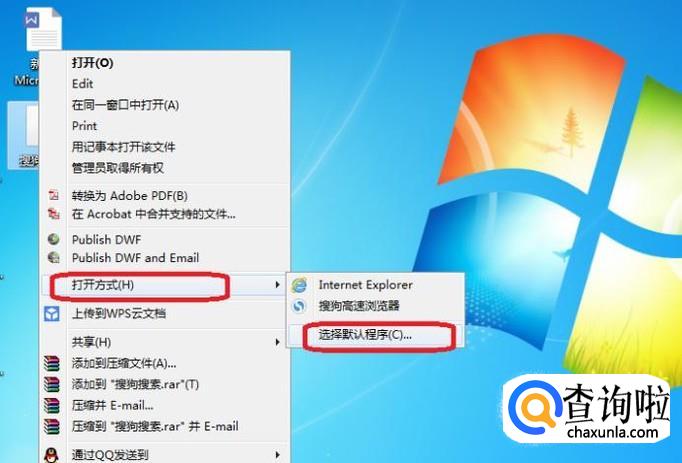The width and height of the screenshot is (682, 463).
Task: Choose 打开(O) from context menu
Action: pyautogui.click(x=93, y=63)
